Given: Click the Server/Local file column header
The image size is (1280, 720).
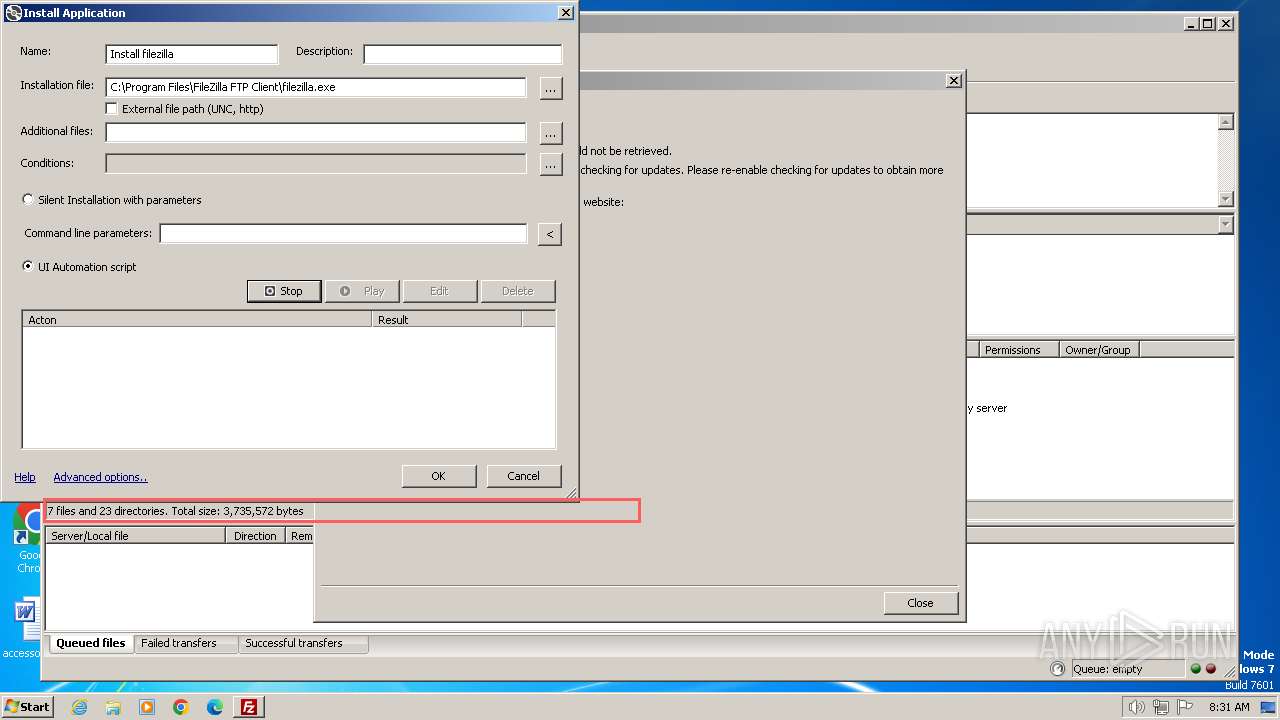Looking at the screenshot, I should pos(135,536).
